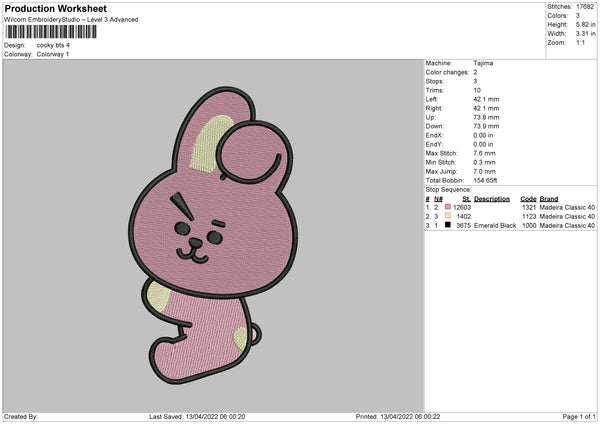Click the 'Production Worksheet' title

pos(55,8)
